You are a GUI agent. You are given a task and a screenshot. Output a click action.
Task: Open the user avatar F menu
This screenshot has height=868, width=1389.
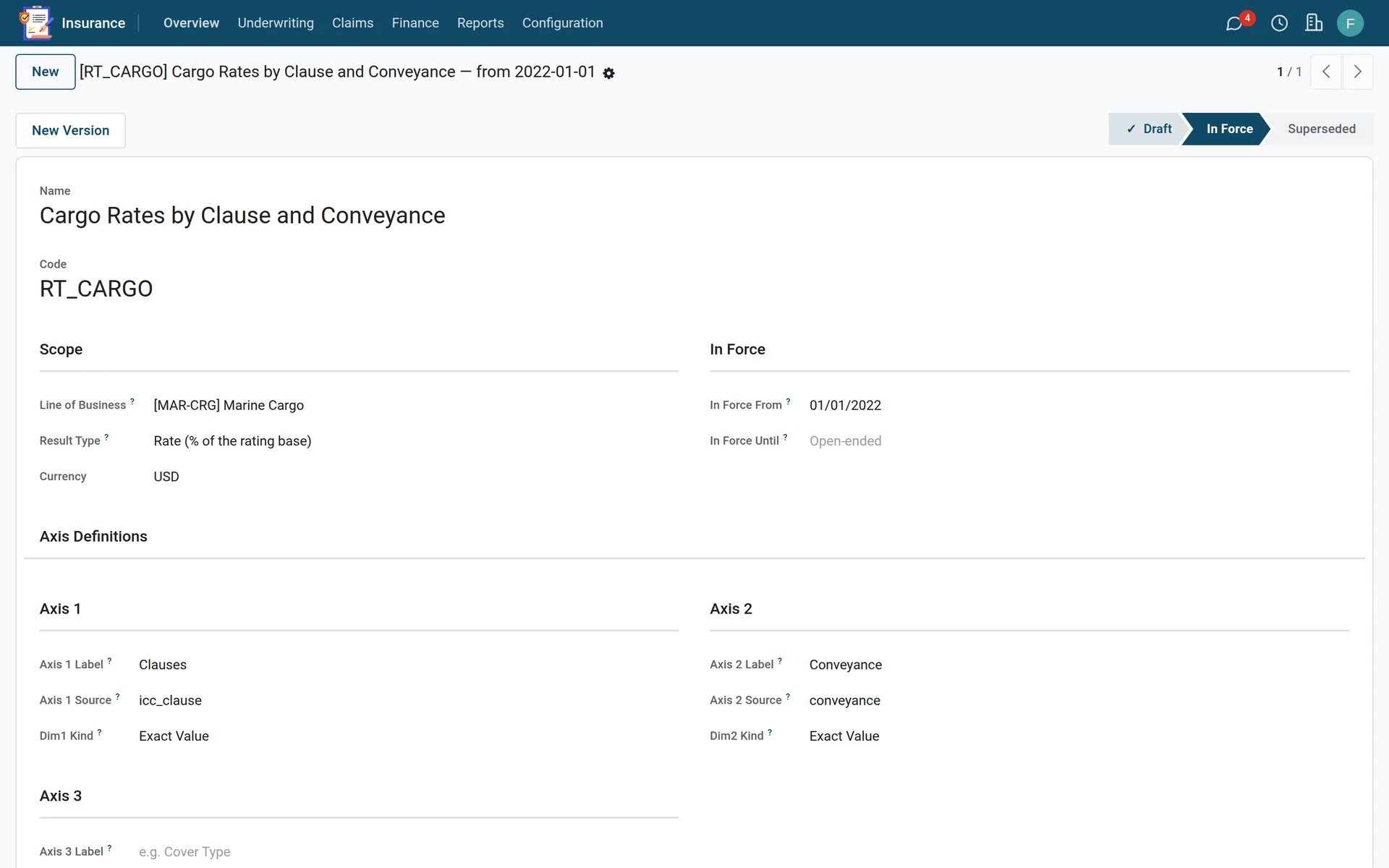click(x=1350, y=23)
